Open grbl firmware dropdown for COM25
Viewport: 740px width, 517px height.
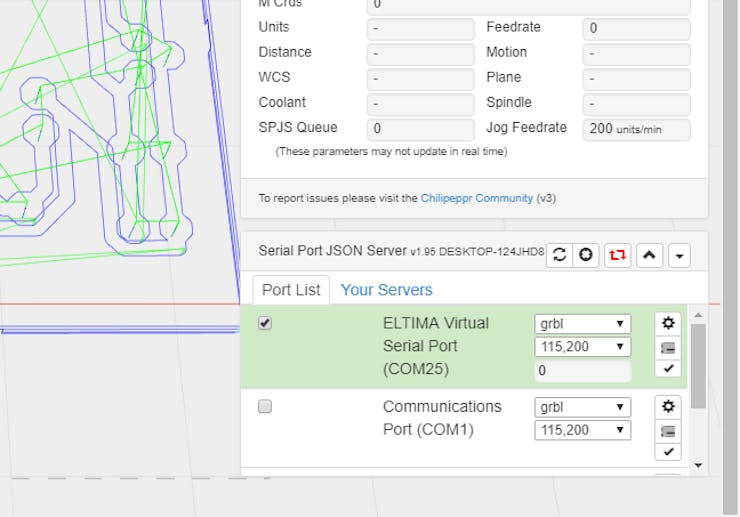[582, 324]
